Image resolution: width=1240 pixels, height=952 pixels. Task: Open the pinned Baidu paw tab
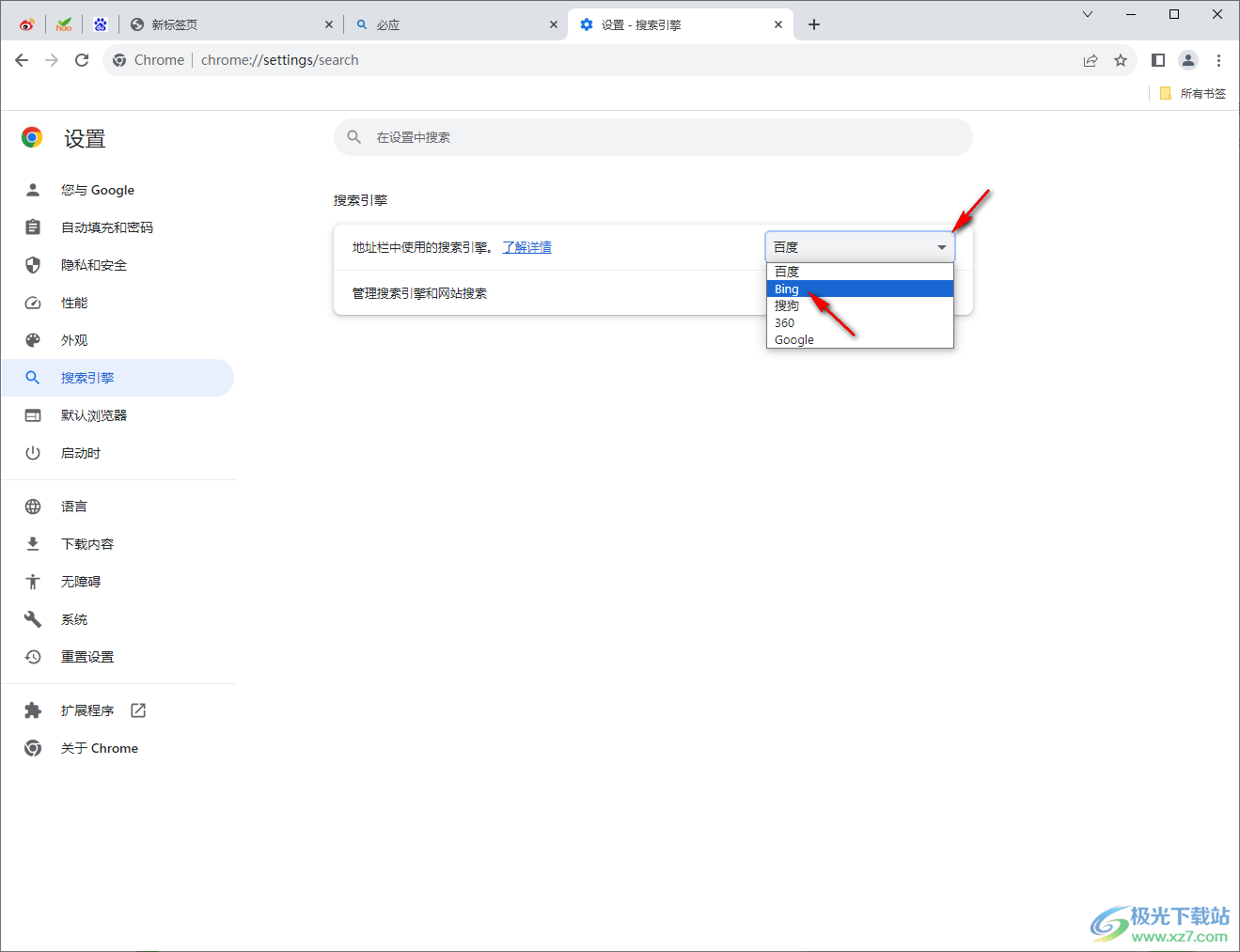coord(101,24)
